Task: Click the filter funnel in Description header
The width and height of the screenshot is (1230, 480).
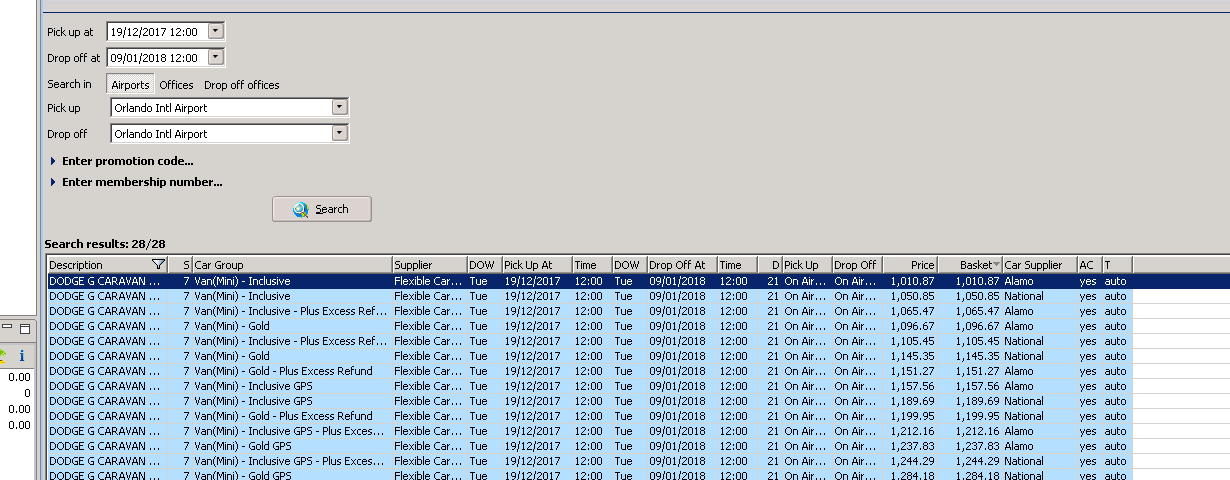Action: point(158,265)
